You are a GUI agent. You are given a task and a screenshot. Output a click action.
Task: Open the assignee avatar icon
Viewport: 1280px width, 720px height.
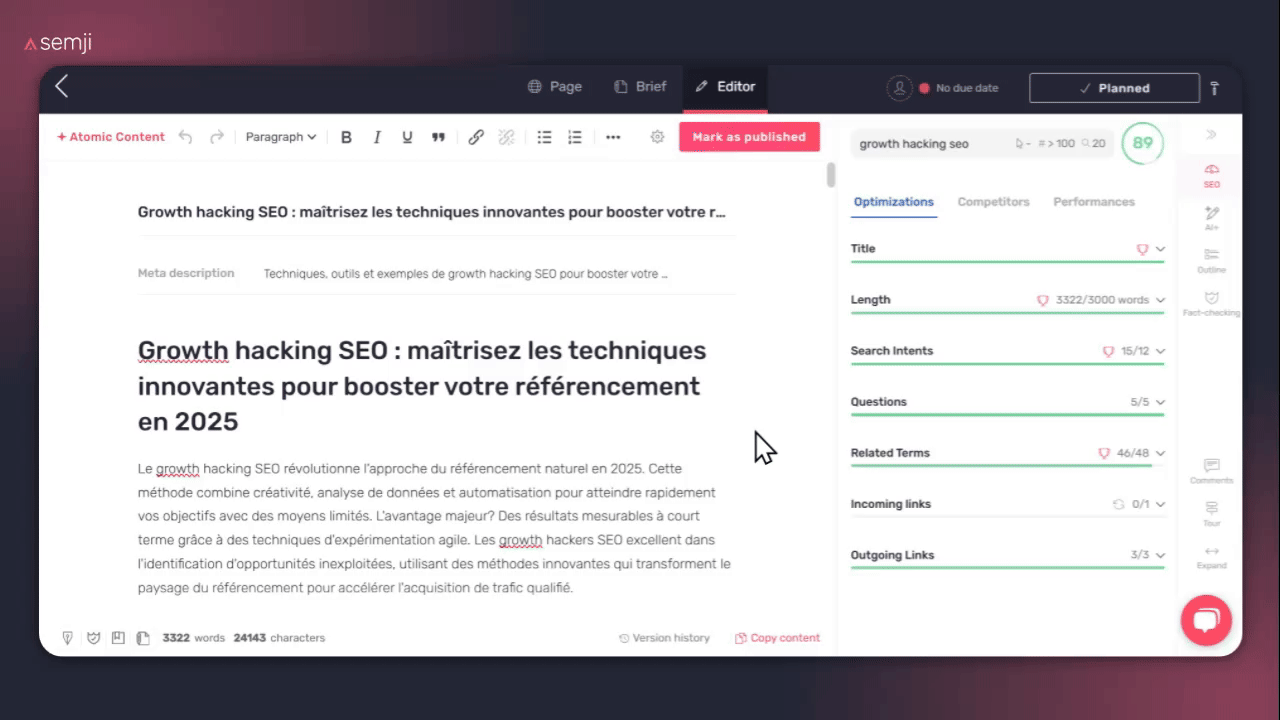899,88
